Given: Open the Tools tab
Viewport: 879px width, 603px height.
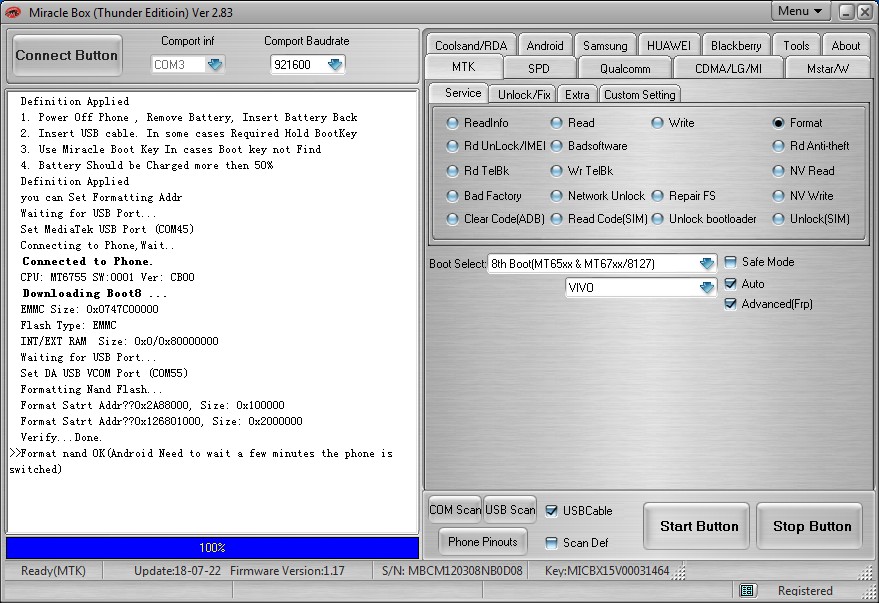Looking at the screenshot, I should pos(796,45).
